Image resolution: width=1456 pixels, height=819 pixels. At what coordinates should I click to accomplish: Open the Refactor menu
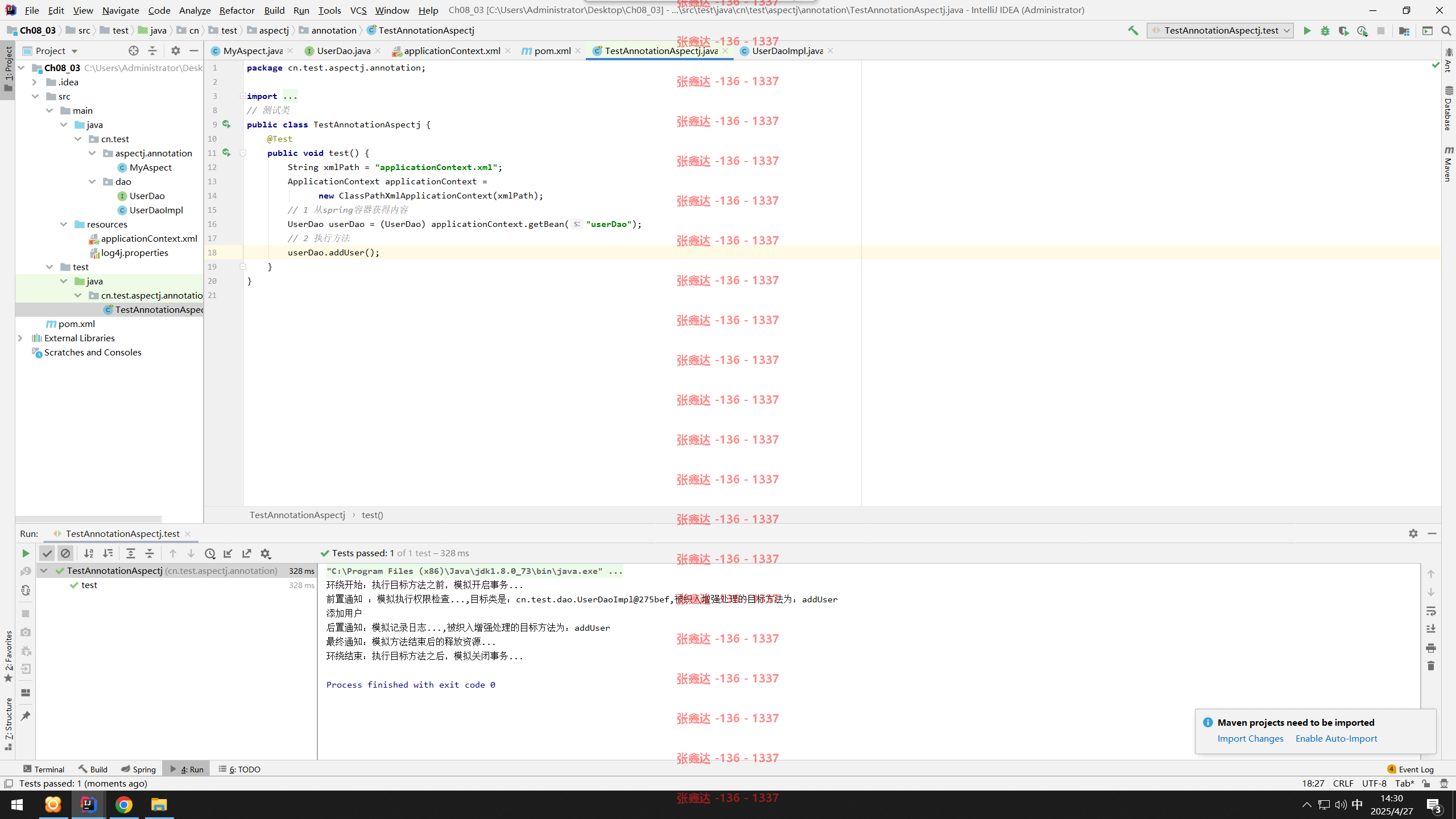click(x=237, y=10)
